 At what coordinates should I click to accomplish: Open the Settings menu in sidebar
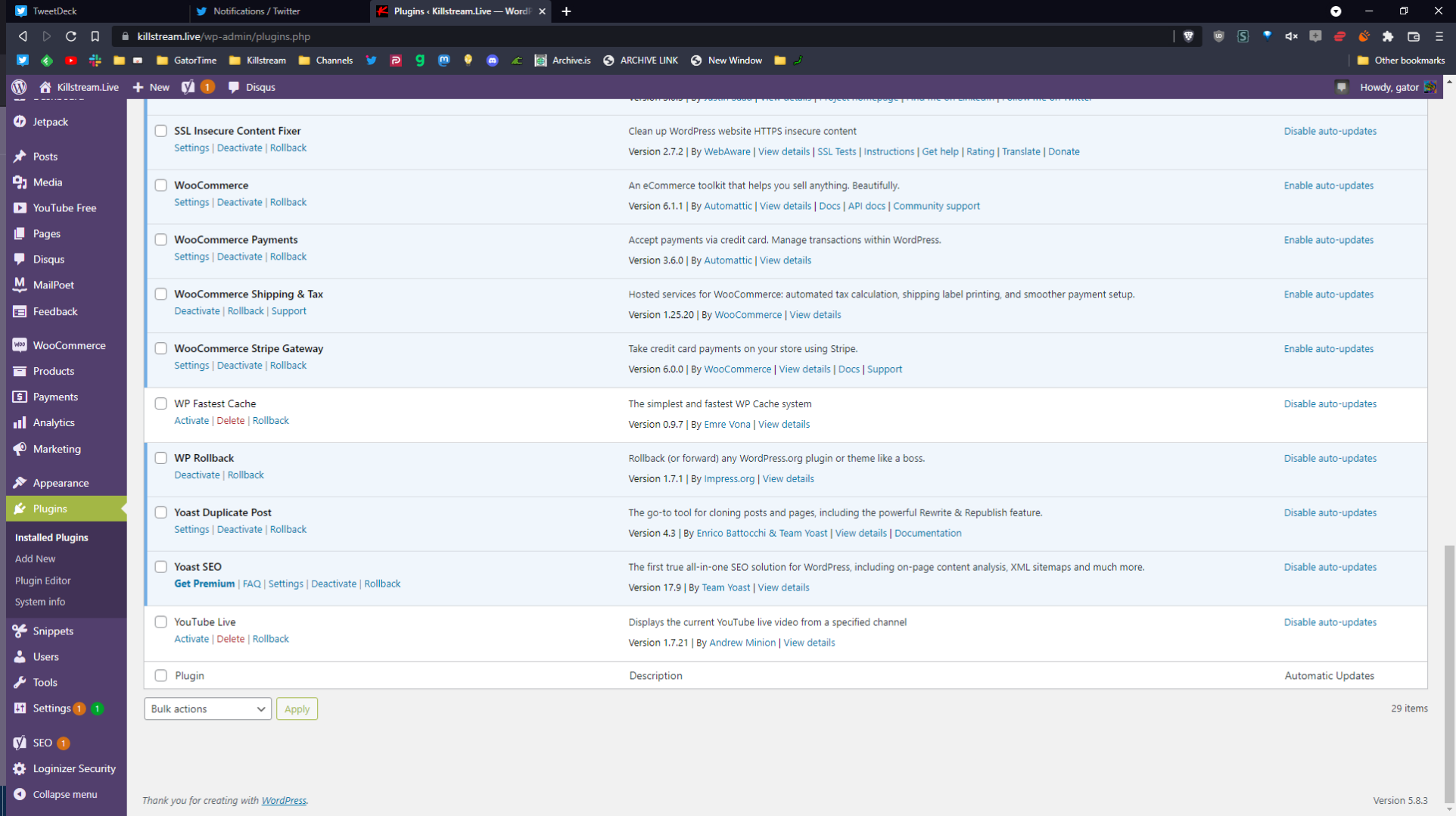[51, 709]
